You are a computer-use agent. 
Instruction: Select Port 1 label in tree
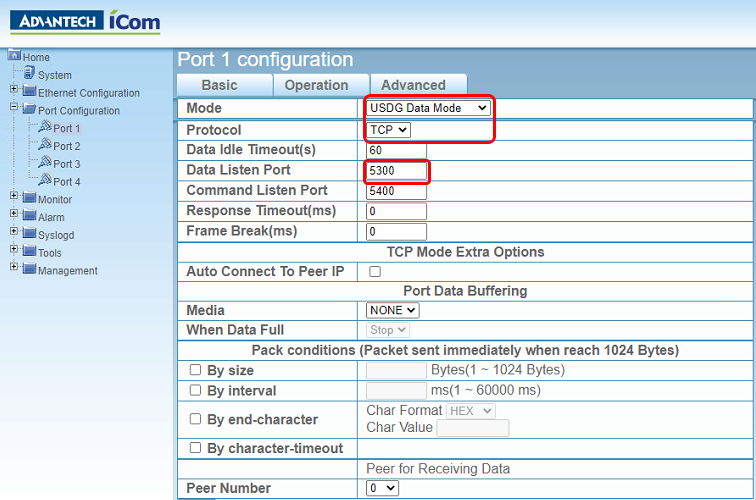point(67,129)
